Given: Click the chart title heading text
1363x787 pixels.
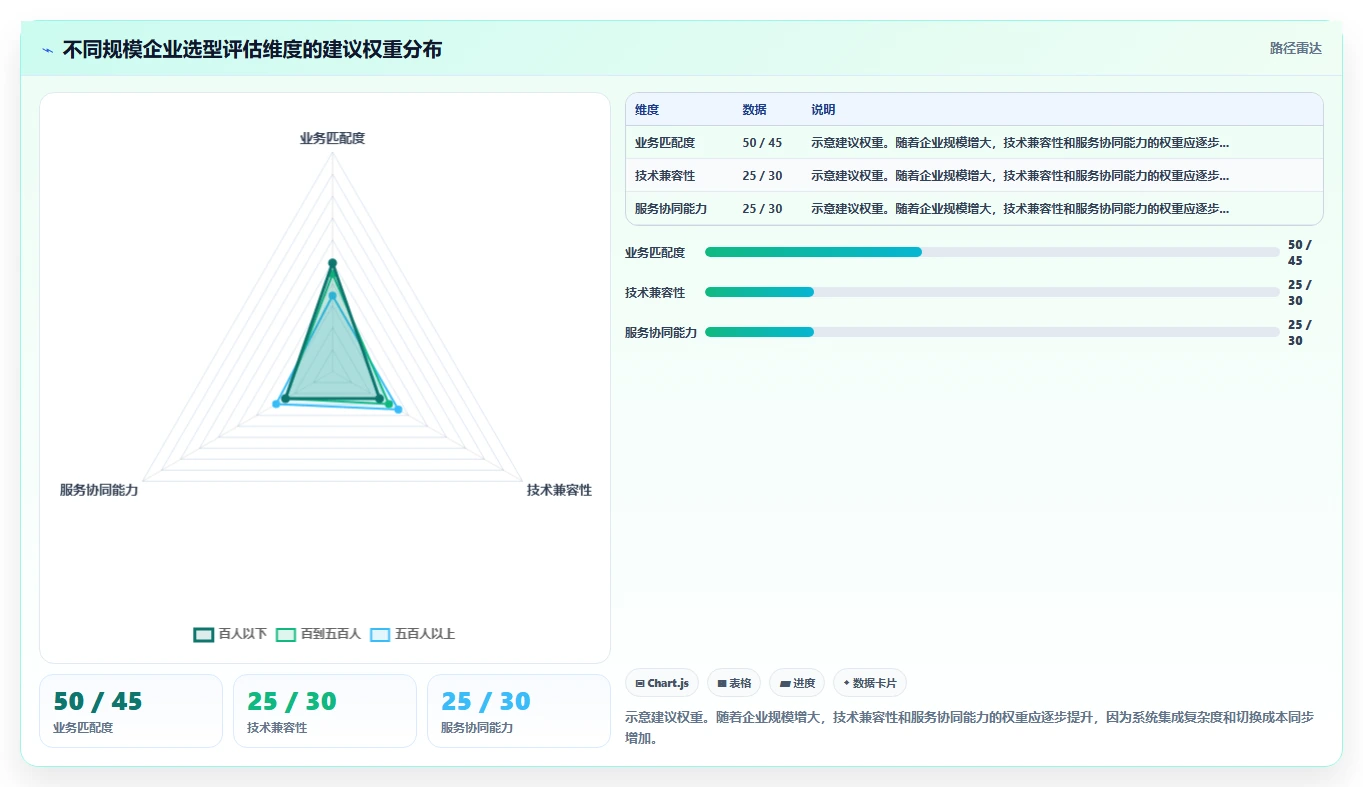Looking at the screenshot, I should click(x=252, y=49).
